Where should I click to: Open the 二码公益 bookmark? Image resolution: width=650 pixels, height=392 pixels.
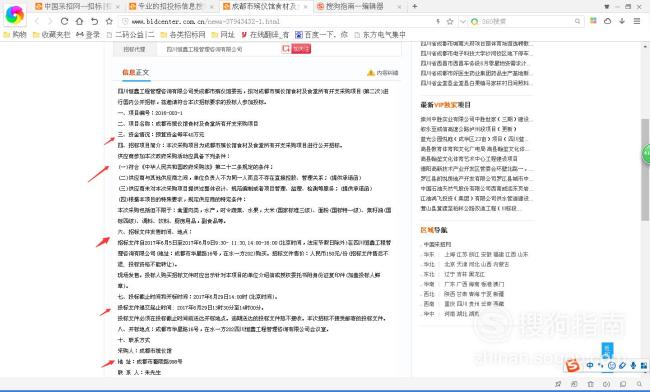(130, 35)
